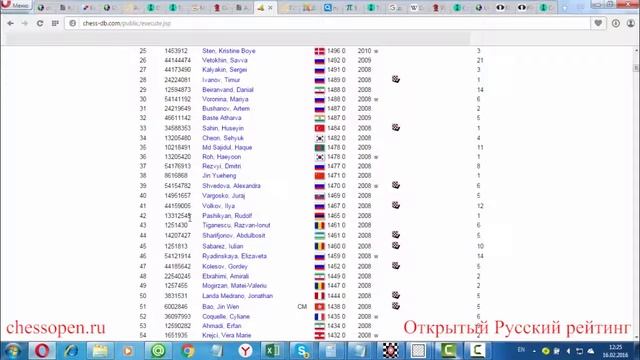Viewport: 640px width, 360px height.
Task: Open player Ryadinskaya, Elizaveta
Action: [234, 256]
